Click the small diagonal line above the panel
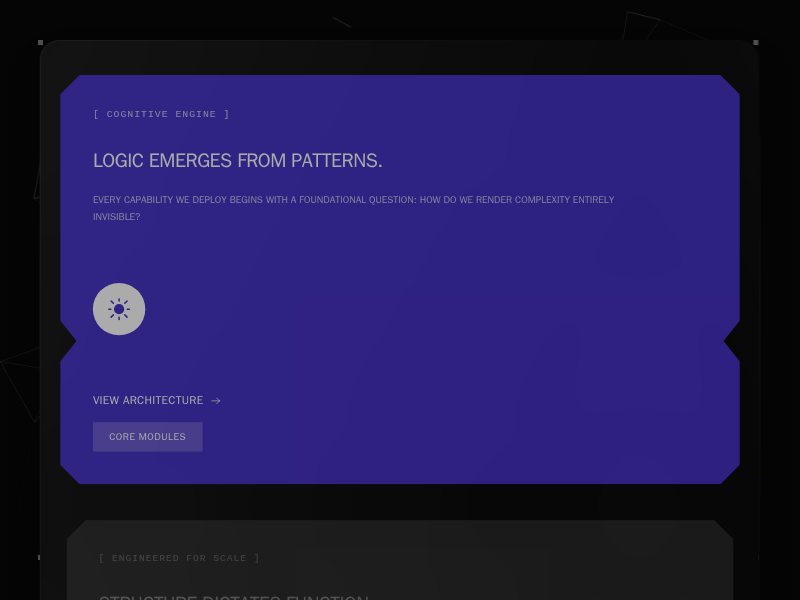The width and height of the screenshot is (800, 600). [x=341, y=22]
